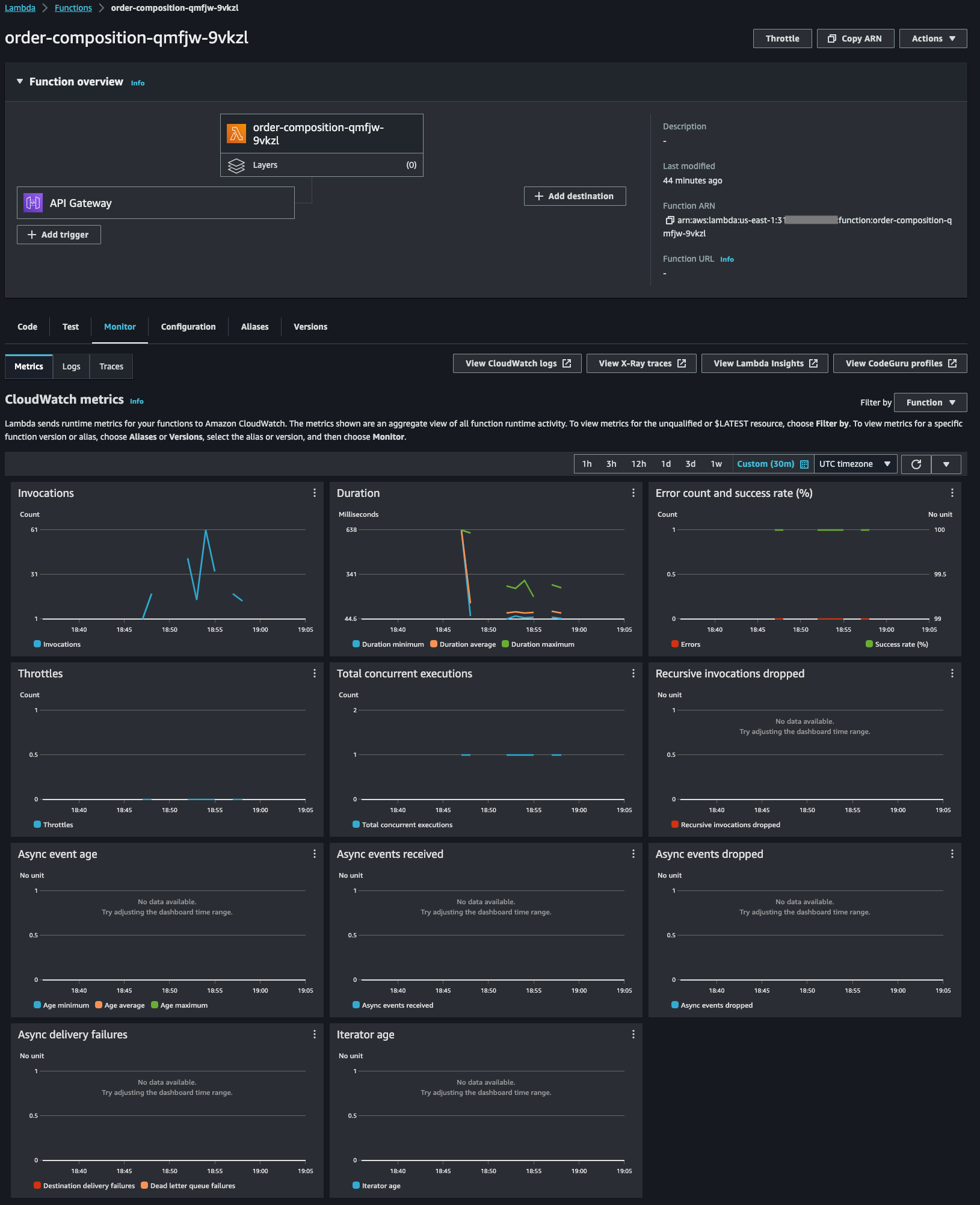The width and height of the screenshot is (980, 1205).
Task: Open the Throttles widget three-dot menu
Action: pyautogui.click(x=314, y=673)
